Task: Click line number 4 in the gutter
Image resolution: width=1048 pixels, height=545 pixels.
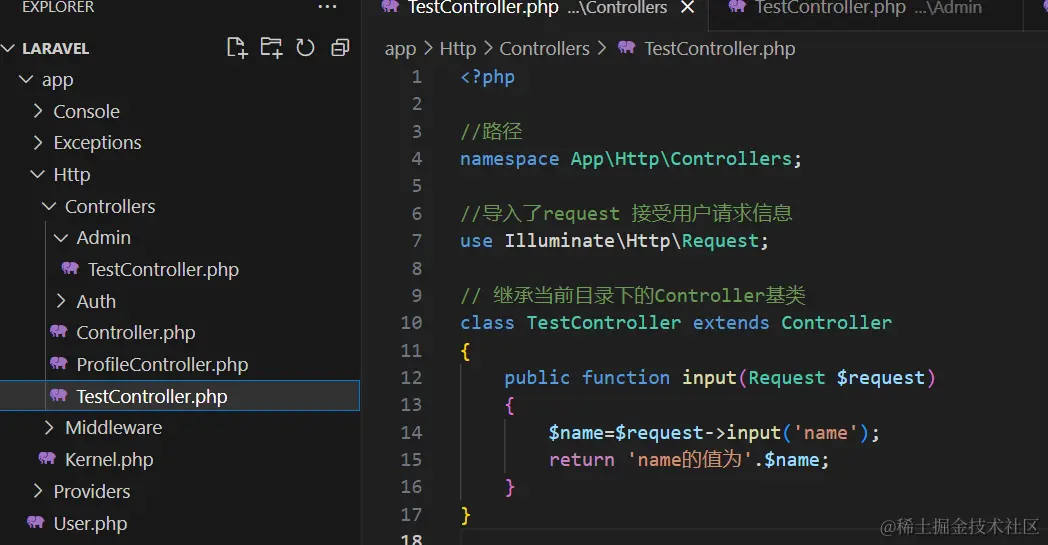Action: click(416, 159)
